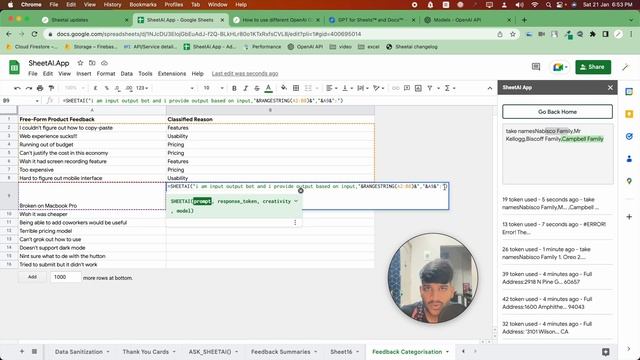Open the File menu in Sheets

point(33,74)
